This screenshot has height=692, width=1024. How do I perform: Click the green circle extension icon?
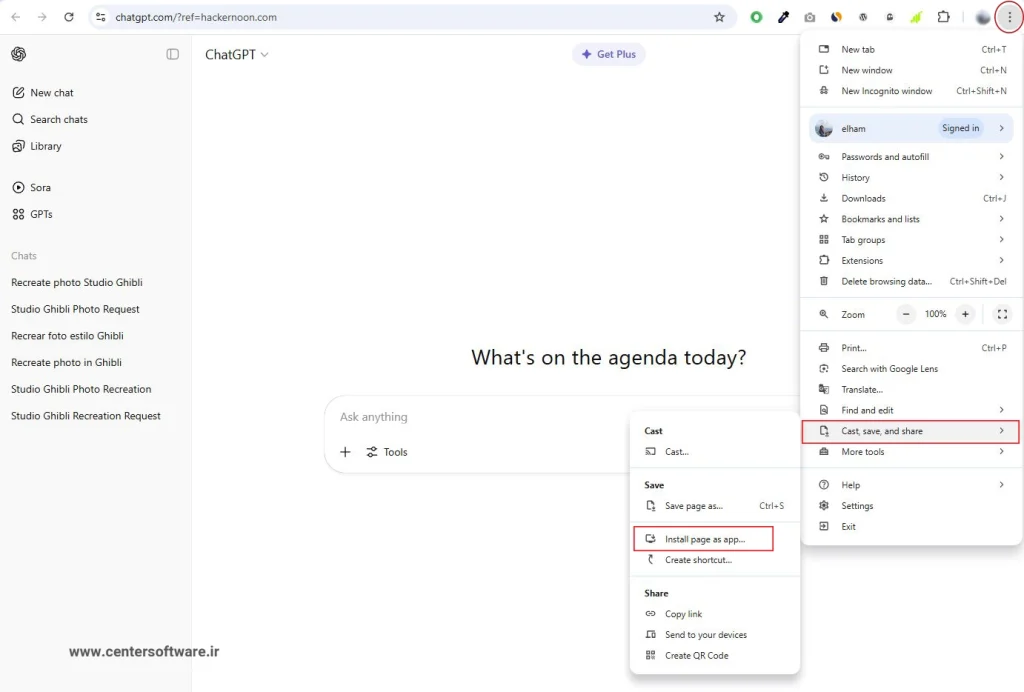(756, 17)
